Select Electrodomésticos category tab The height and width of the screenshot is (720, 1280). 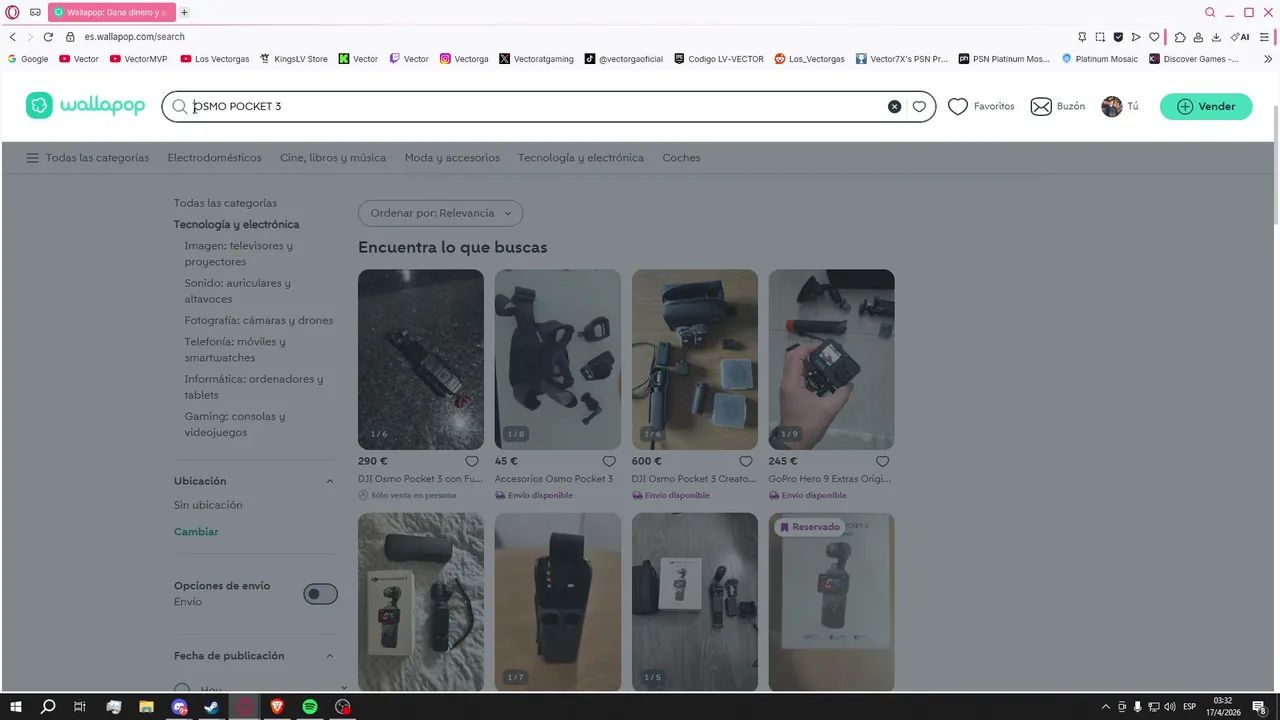214,158
